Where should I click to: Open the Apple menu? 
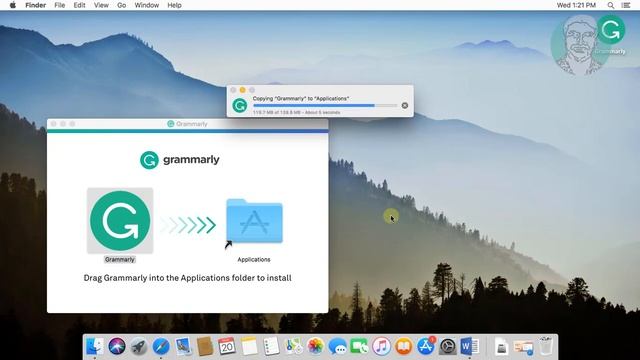coord(13,5)
